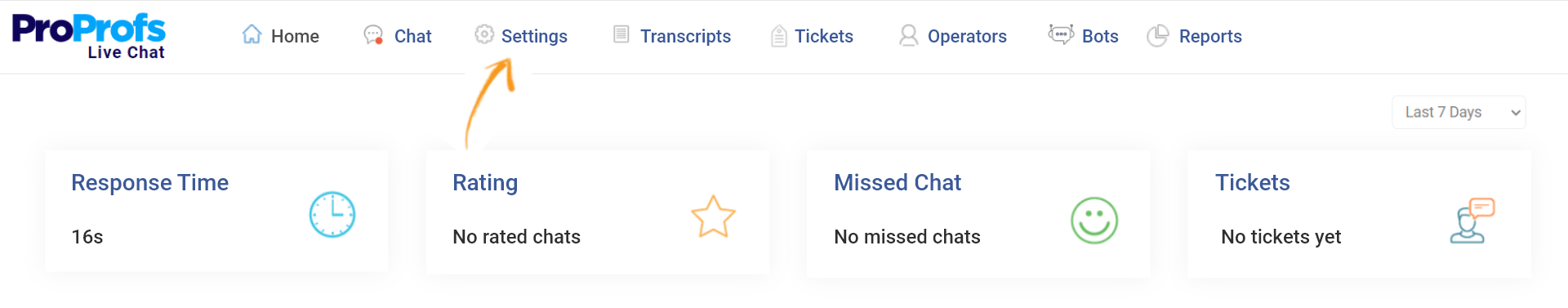The image size is (1568, 308).
Task: Click the ProProfs Live Chat logo
Action: 88,37
